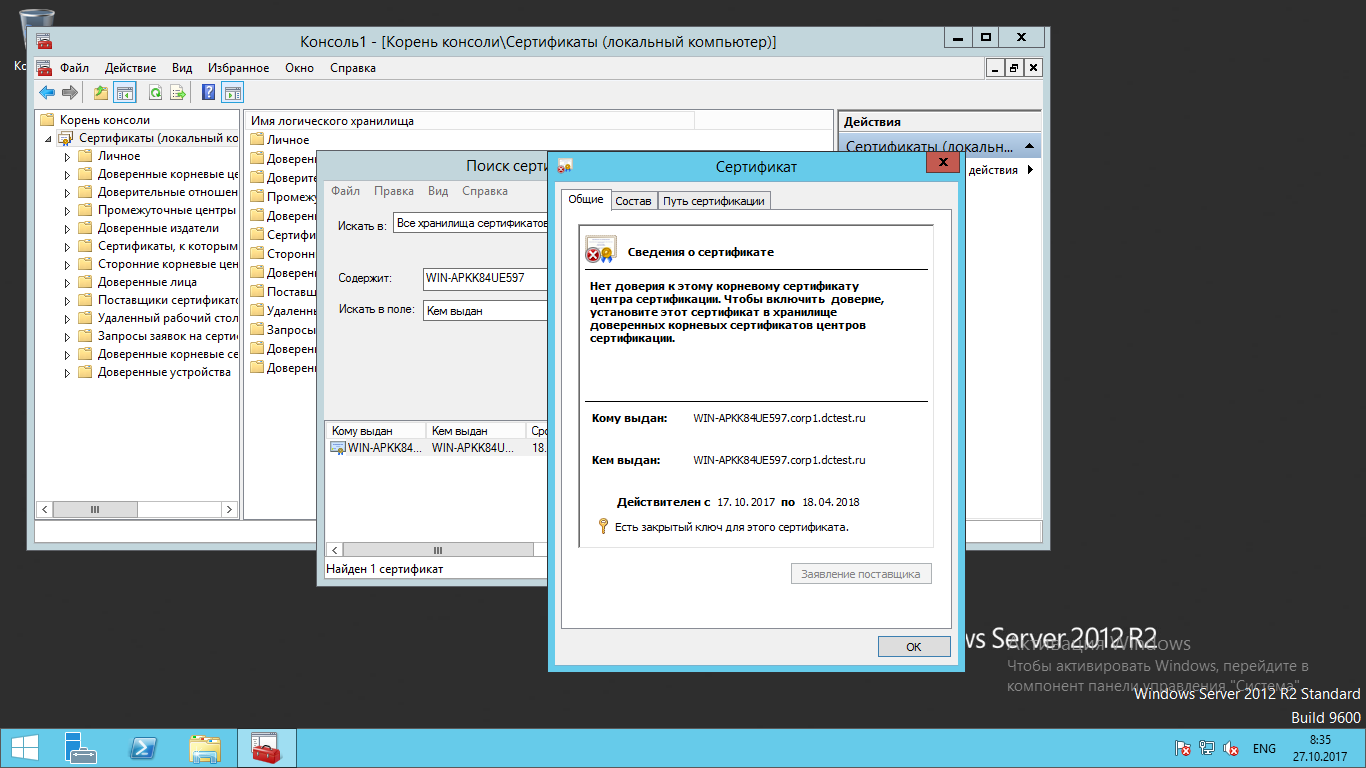
Task: Open the Окно menu
Action: point(299,68)
